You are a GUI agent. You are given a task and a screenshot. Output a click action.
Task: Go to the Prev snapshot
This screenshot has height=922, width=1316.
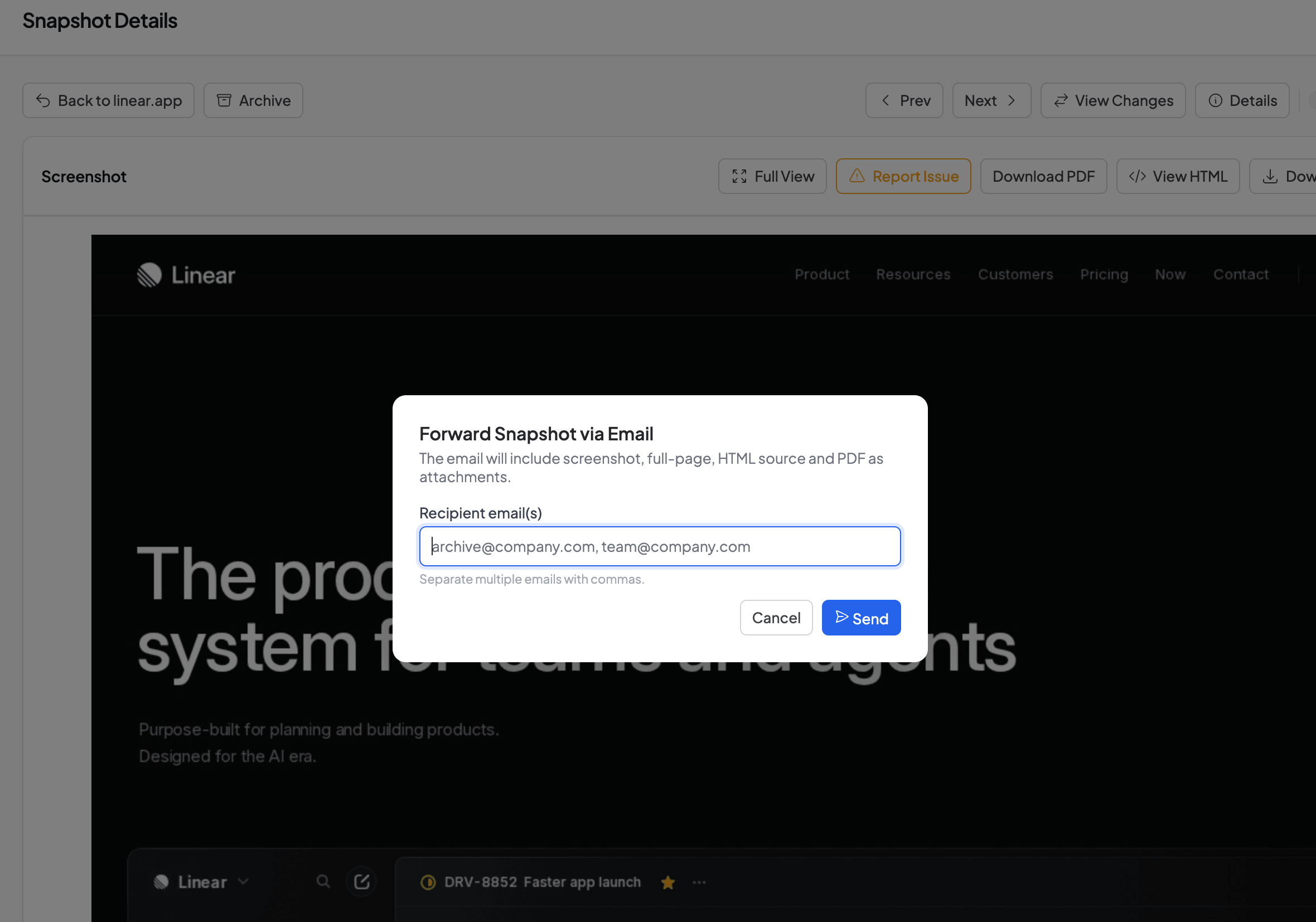(x=904, y=100)
